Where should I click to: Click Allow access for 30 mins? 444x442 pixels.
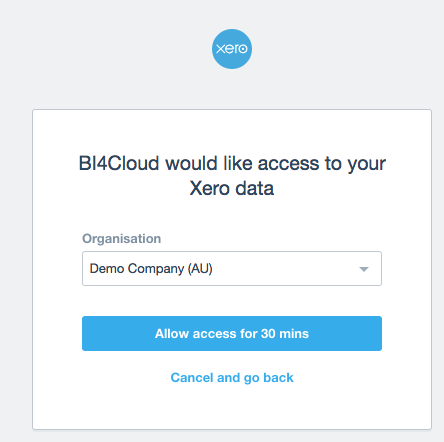[232, 333]
